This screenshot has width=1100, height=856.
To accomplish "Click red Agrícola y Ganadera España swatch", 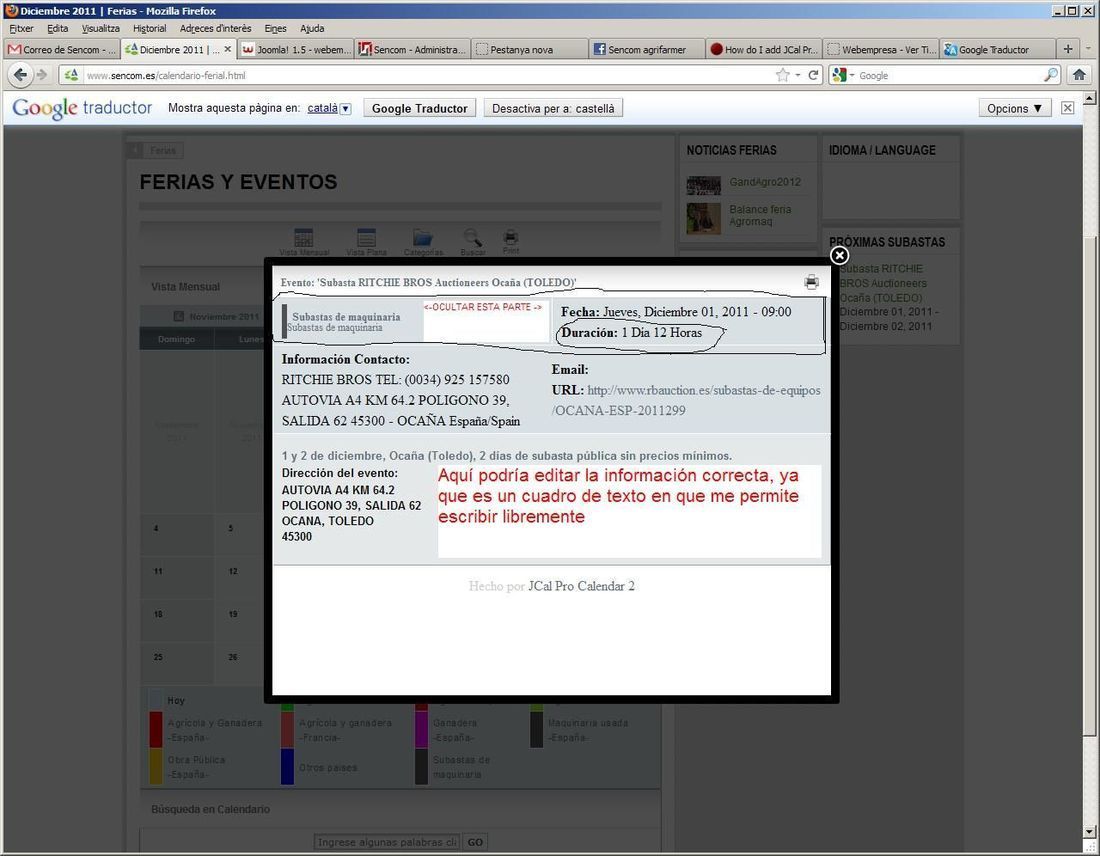I will pyautogui.click(x=156, y=730).
